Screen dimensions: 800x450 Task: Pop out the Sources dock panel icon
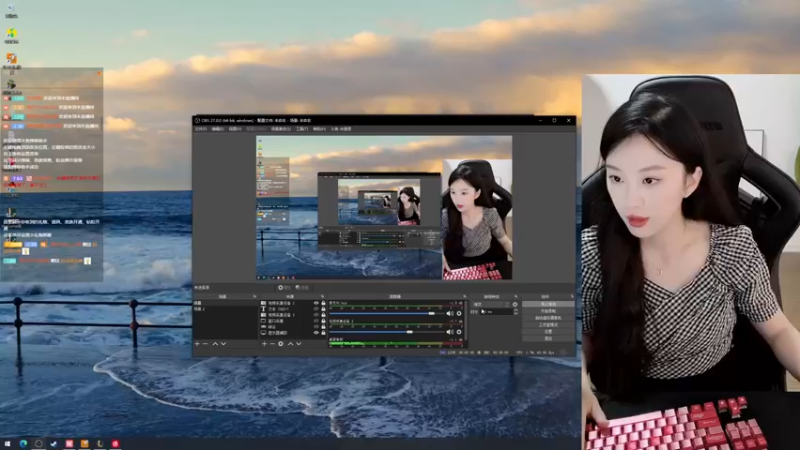[x=322, y=296]
